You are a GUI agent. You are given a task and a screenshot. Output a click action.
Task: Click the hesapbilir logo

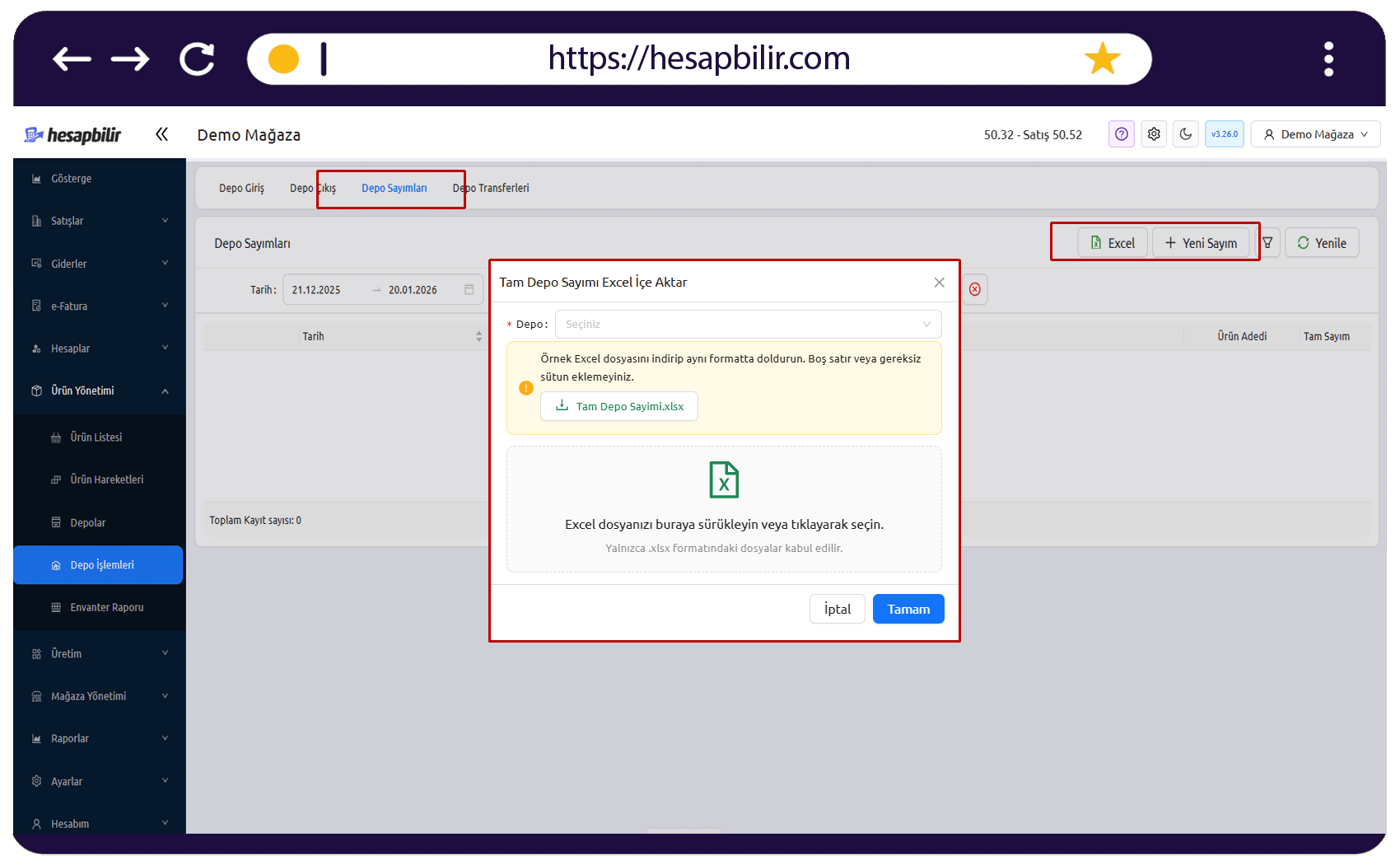pyautogui.click(x=72, y=134)
